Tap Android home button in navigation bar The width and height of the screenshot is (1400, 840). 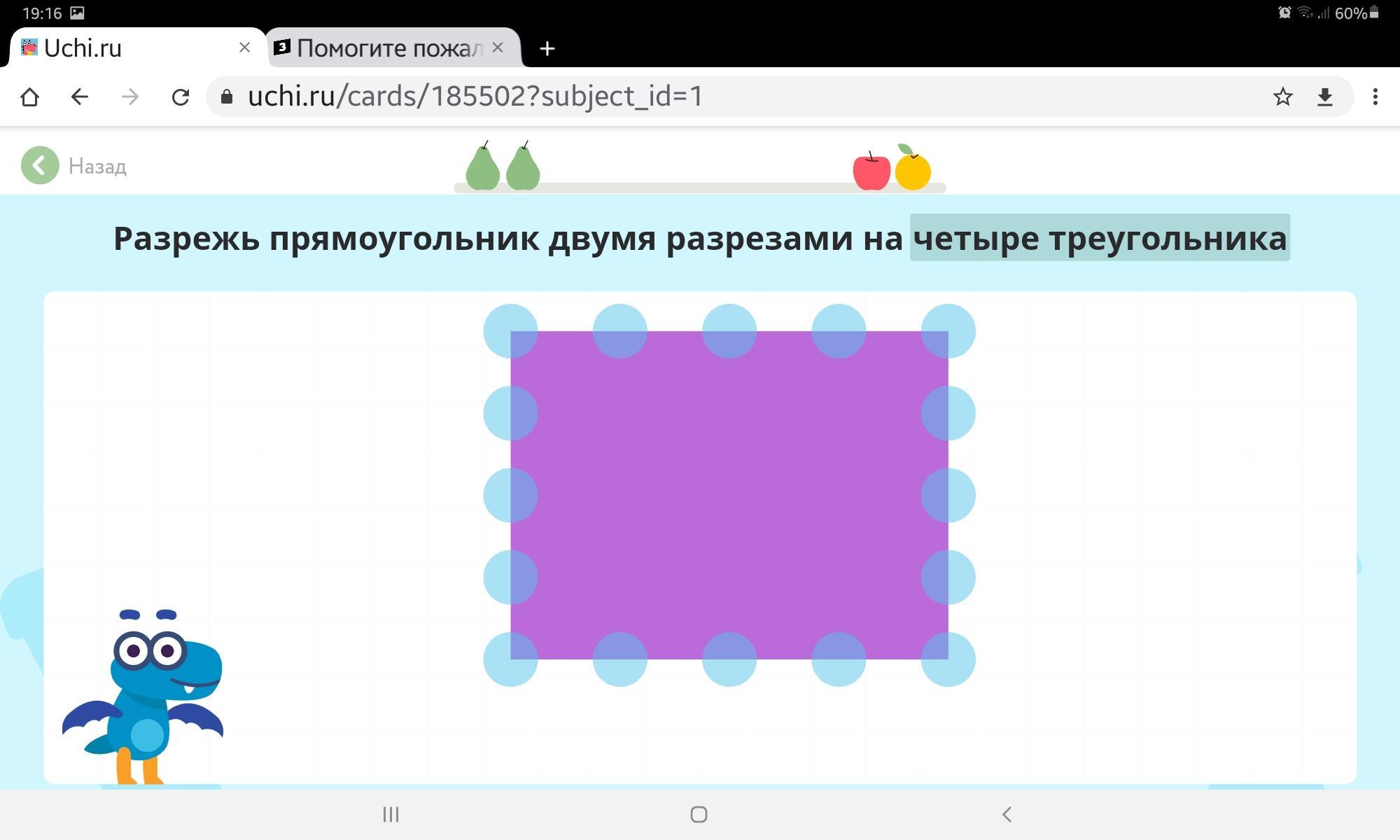699,814
